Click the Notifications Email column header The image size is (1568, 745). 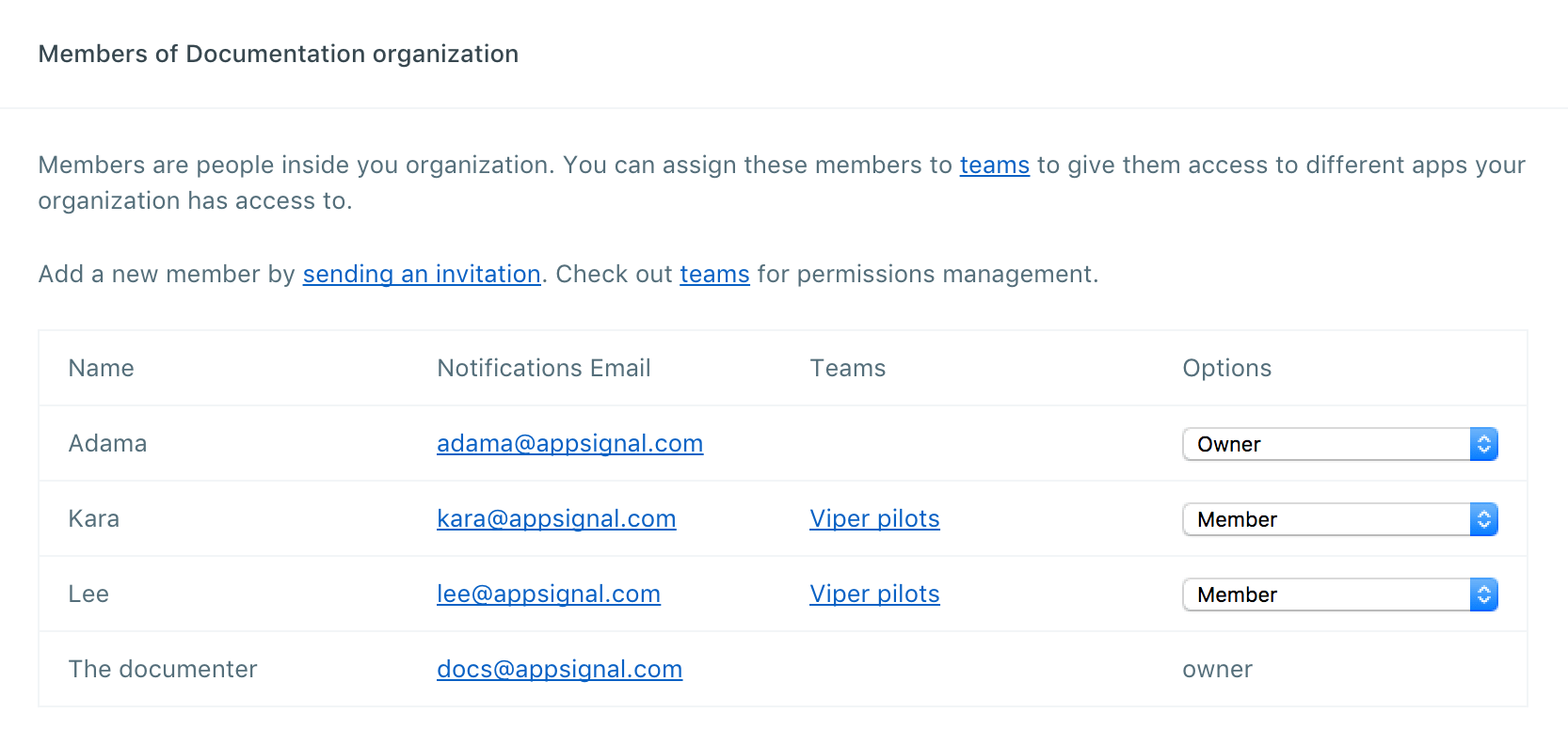pos(544,369)
